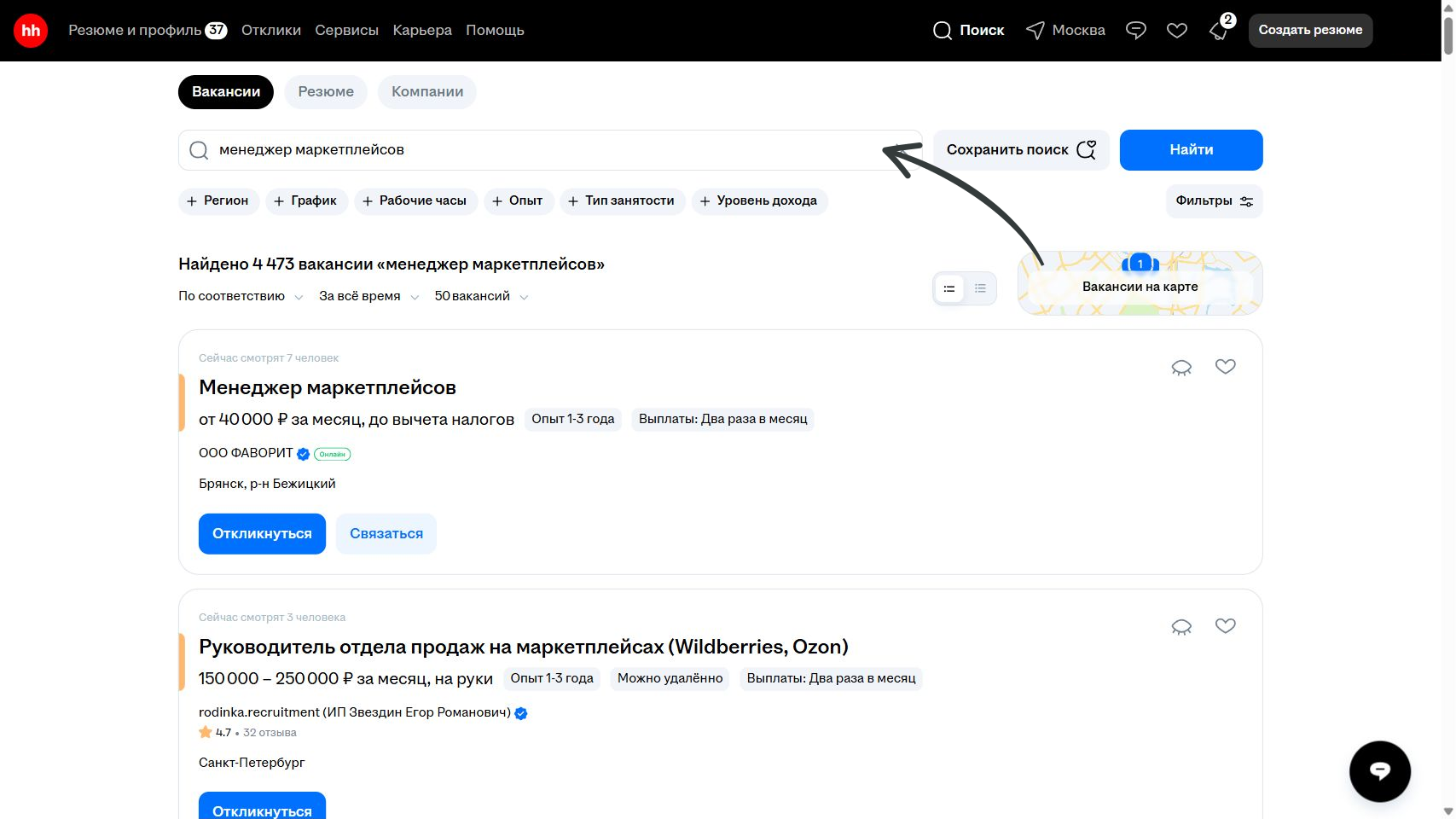Screen dimensions: 1456x819
Task: Open Вакансии на карте map thumbnail
Action: (1140, 283)
